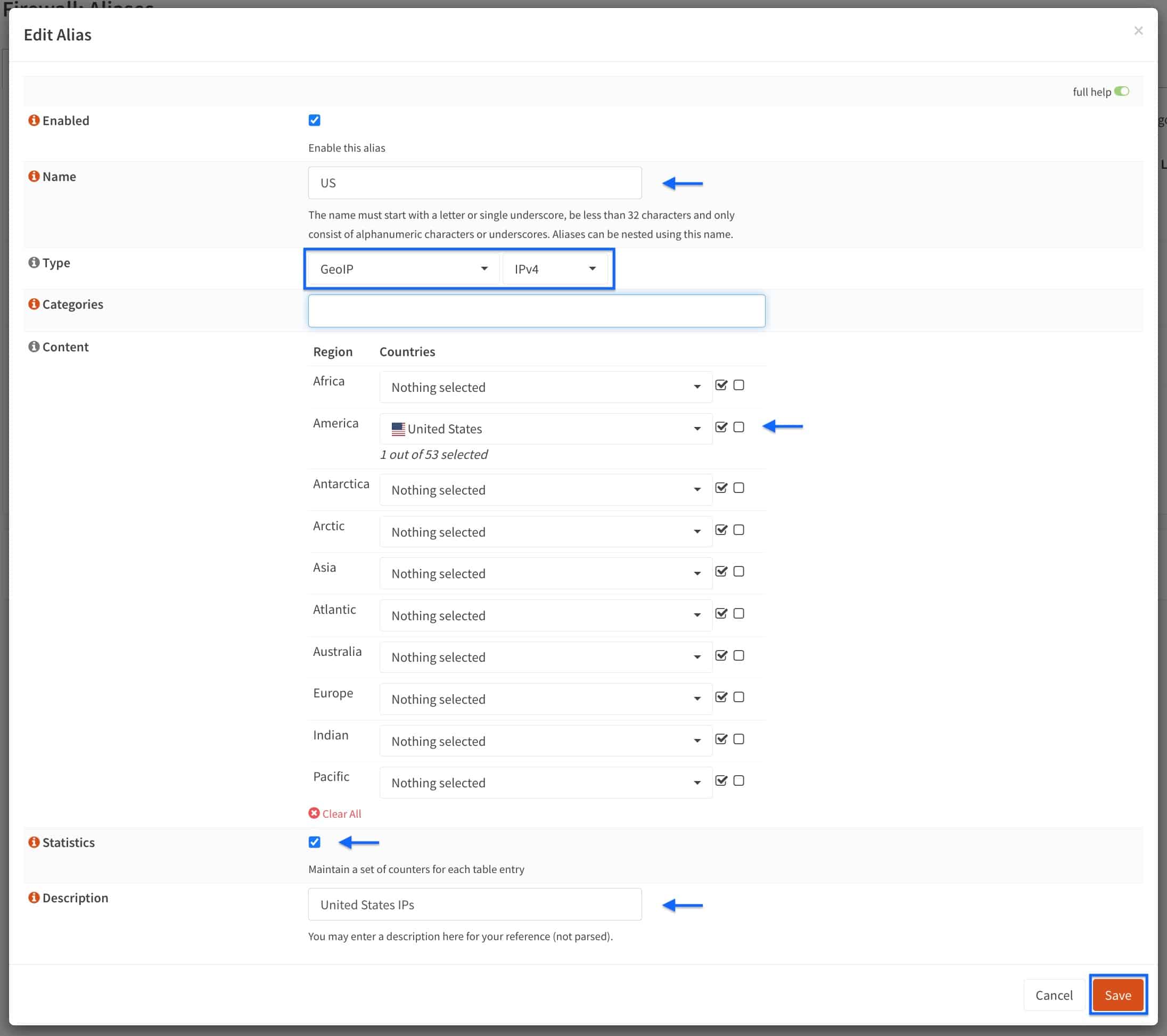This screenshot has width=1167, height=1036.
Task: Open the IPv4 protocol dropdown
Action: [x=555, y=269]
